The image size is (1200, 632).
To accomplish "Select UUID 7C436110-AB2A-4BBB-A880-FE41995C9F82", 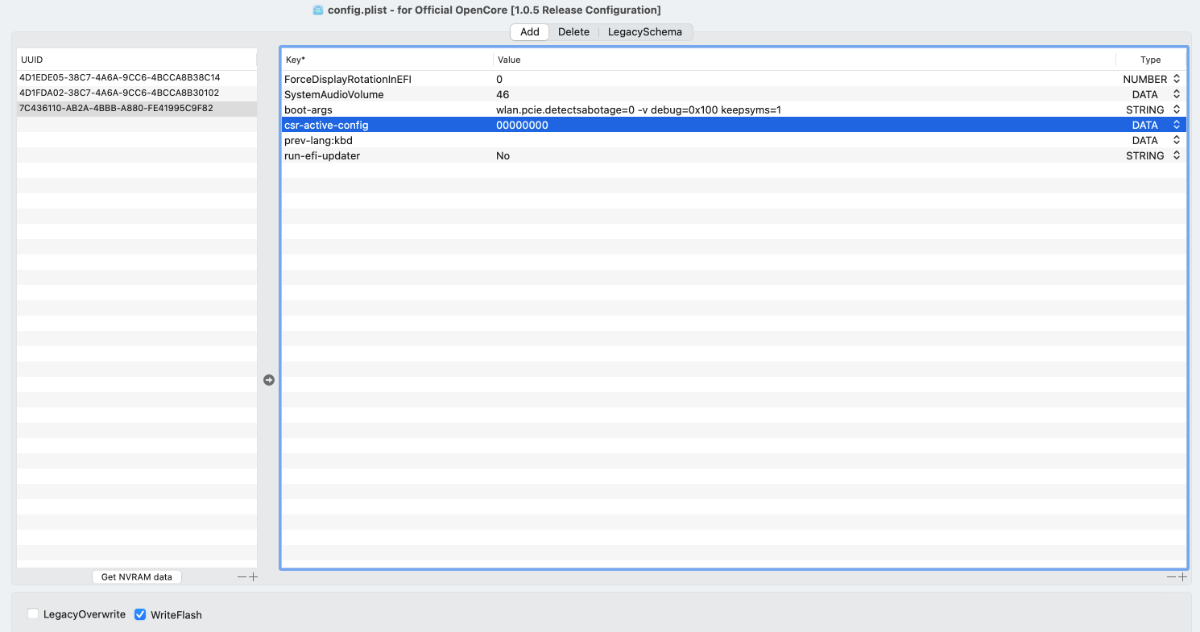I will click(136, 108).
